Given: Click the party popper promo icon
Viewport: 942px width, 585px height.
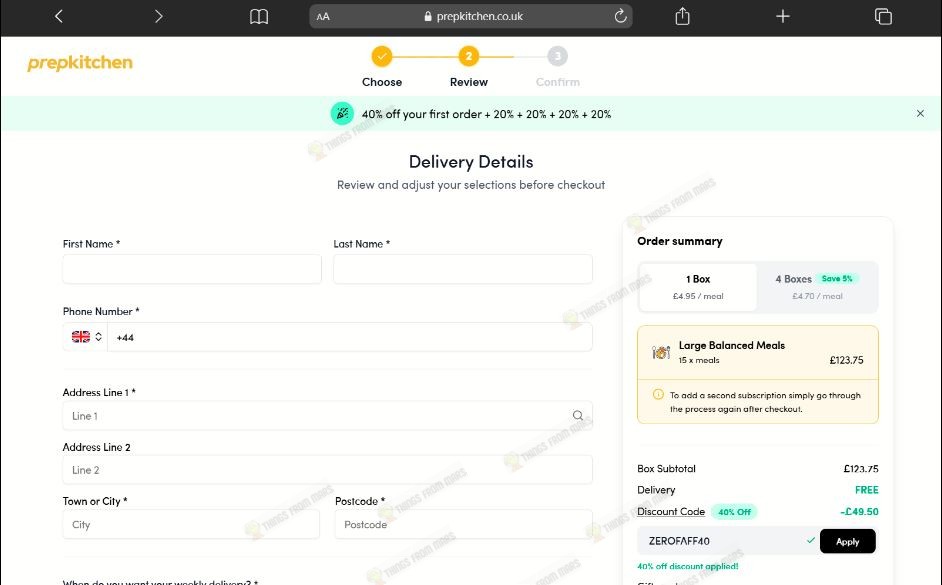Looking at the screenshot, I should [342, 114].
